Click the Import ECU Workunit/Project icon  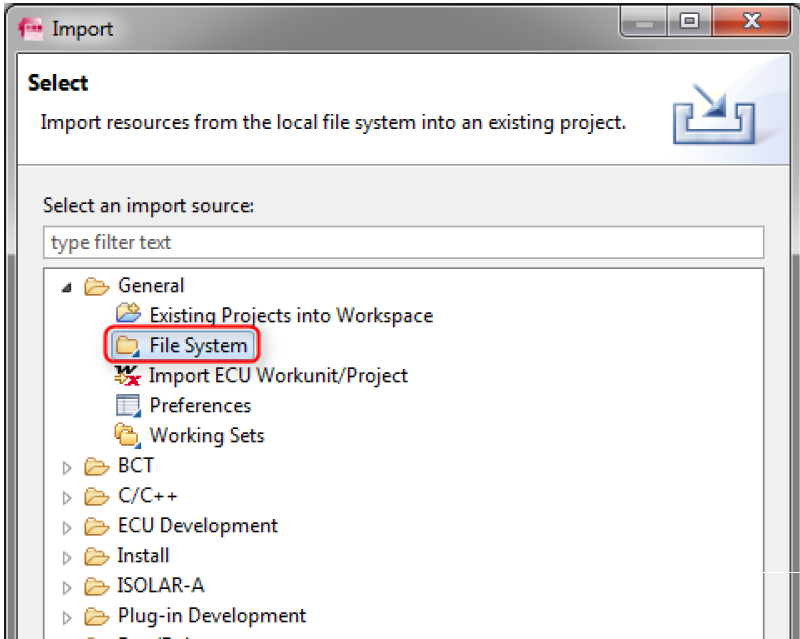tap(127, 376)
